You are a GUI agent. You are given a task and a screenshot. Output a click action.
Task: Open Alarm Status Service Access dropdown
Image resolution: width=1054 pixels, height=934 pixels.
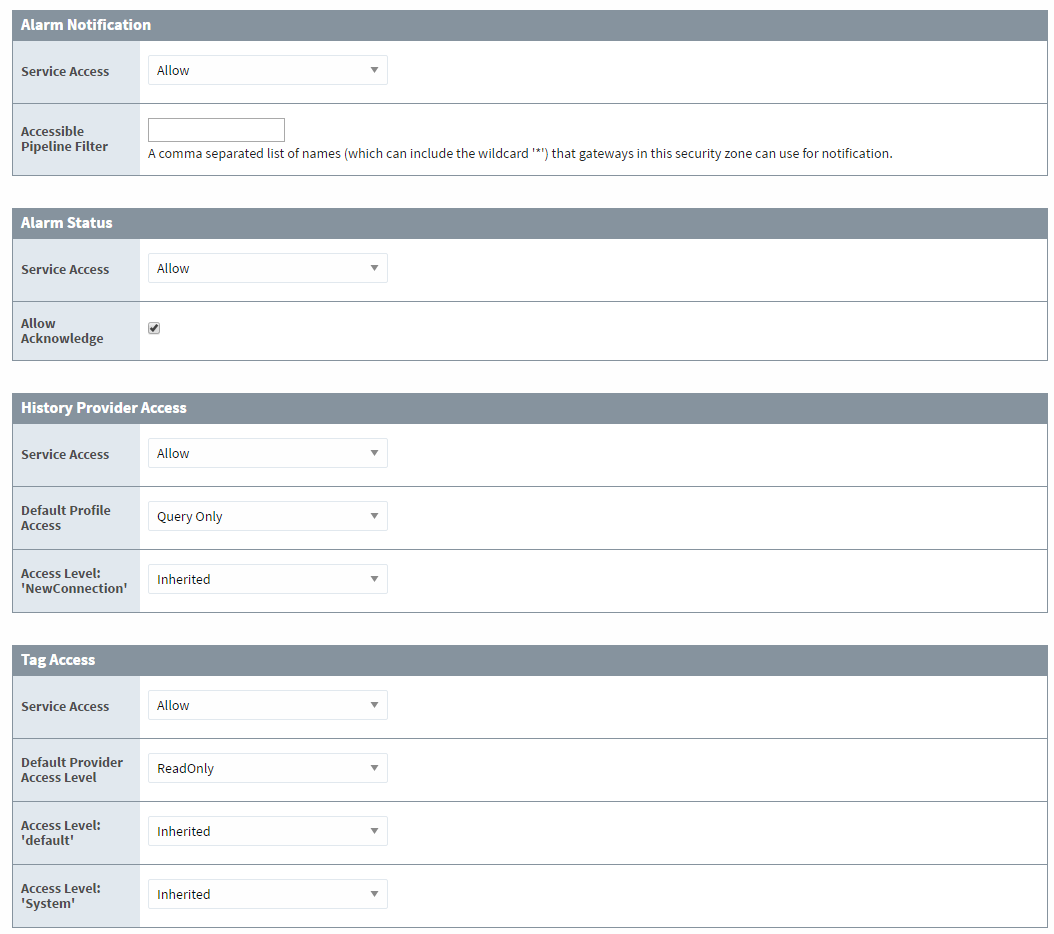tap(267, 269)
